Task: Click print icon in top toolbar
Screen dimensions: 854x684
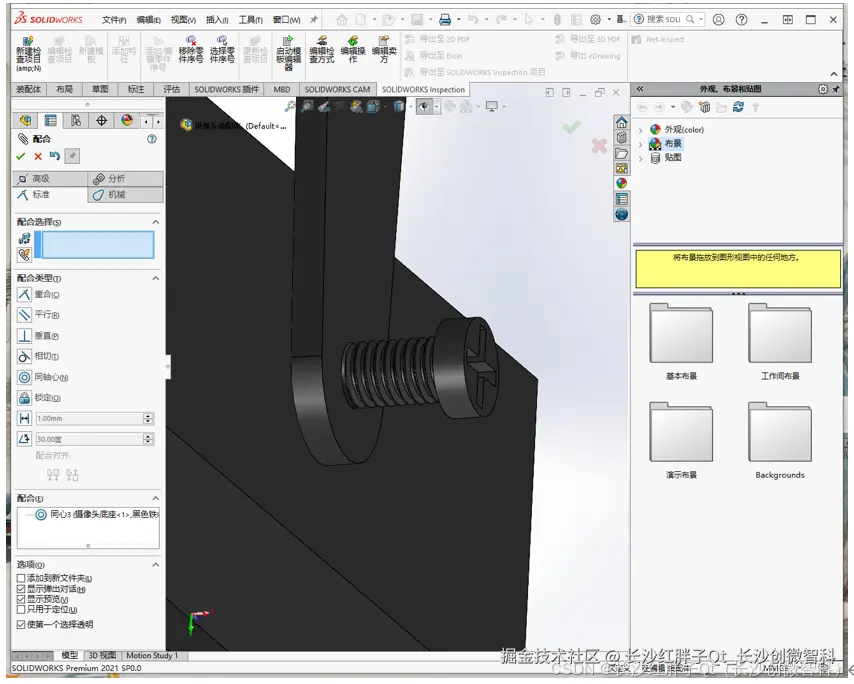Action: 445,20
